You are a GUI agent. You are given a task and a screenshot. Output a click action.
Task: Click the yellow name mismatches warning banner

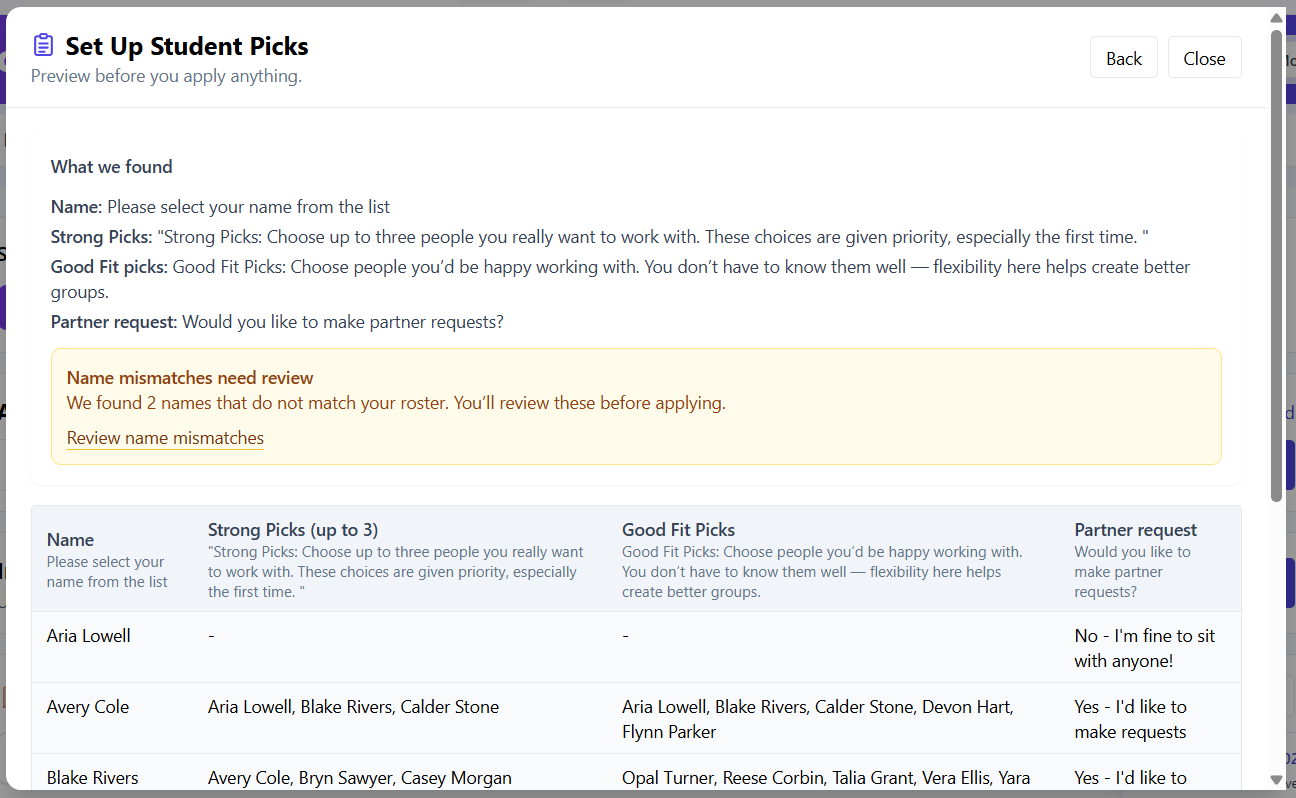[636, 406]
